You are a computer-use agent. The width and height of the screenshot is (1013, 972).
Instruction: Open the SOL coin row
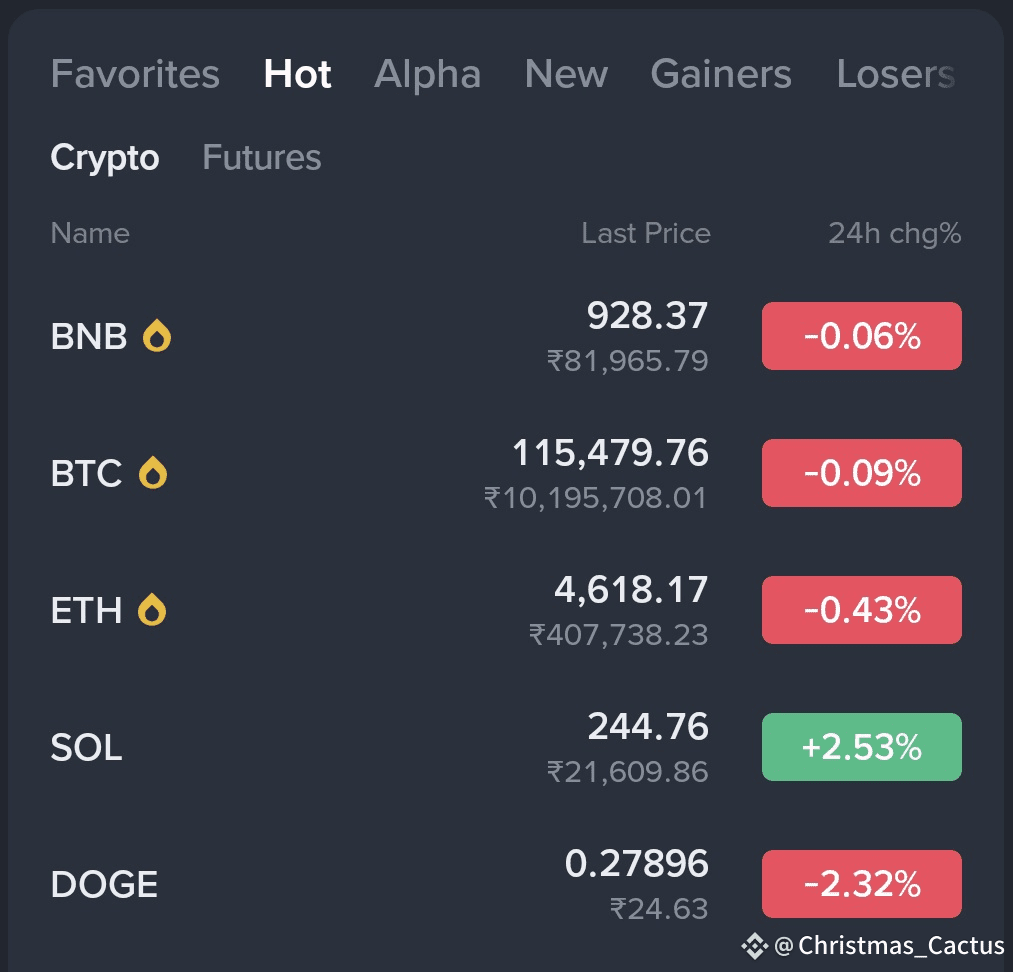click(x=506, y=747)
